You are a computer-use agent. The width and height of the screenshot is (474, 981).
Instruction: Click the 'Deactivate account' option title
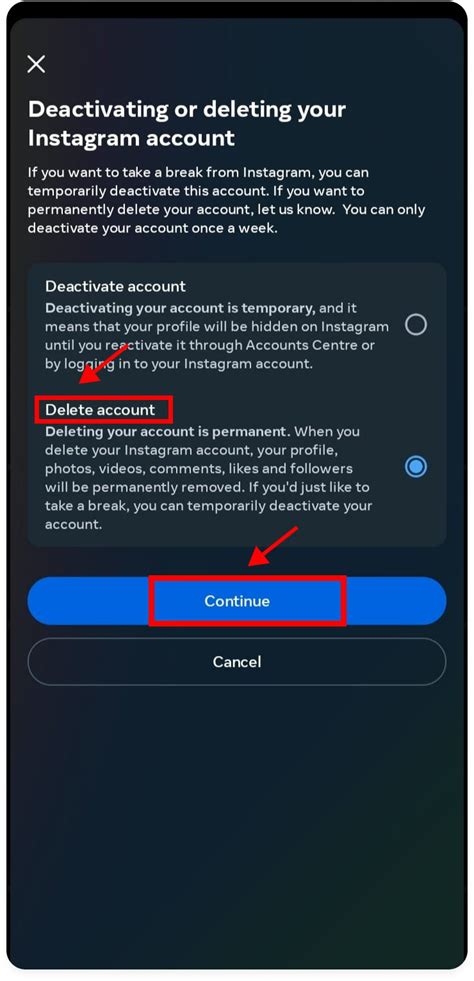[116, 287]
